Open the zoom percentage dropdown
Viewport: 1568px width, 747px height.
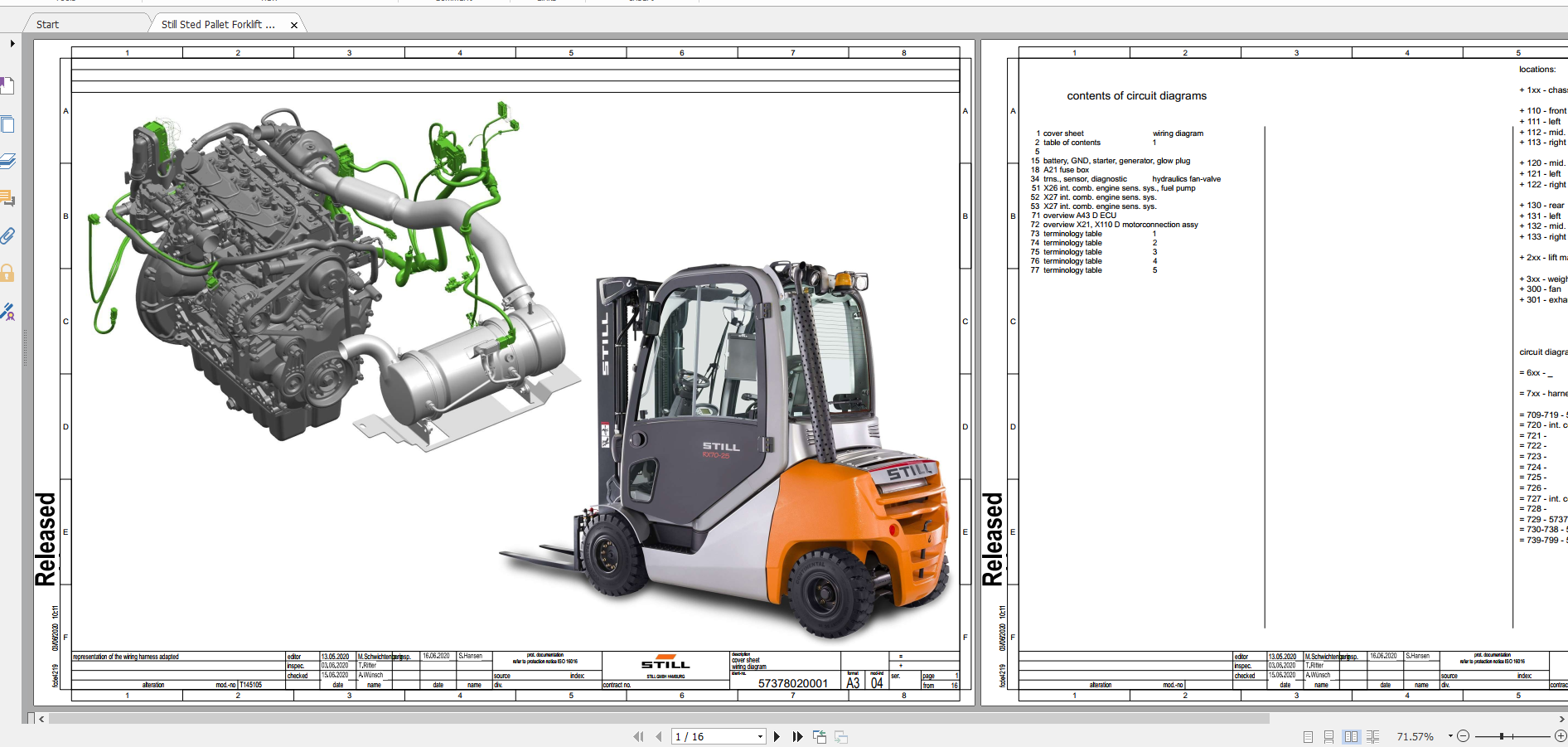point(1450,736)
